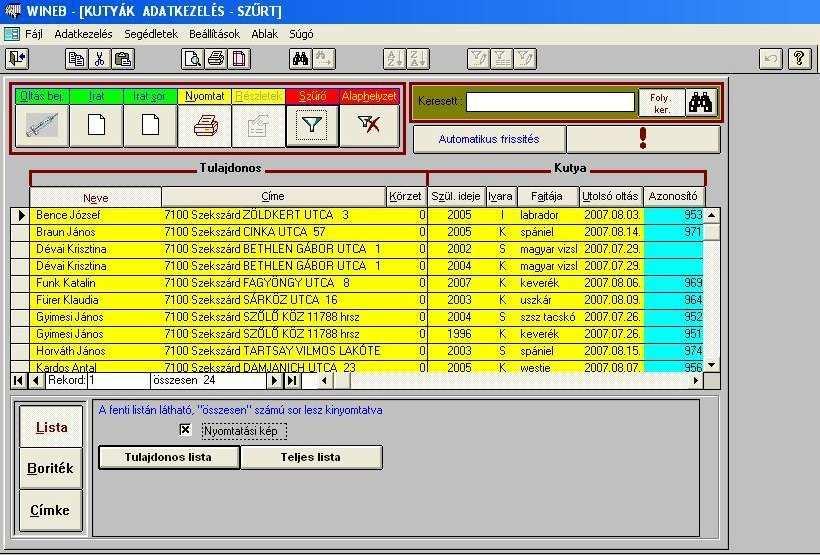Click the breed cell szsz tacskó

548,317
